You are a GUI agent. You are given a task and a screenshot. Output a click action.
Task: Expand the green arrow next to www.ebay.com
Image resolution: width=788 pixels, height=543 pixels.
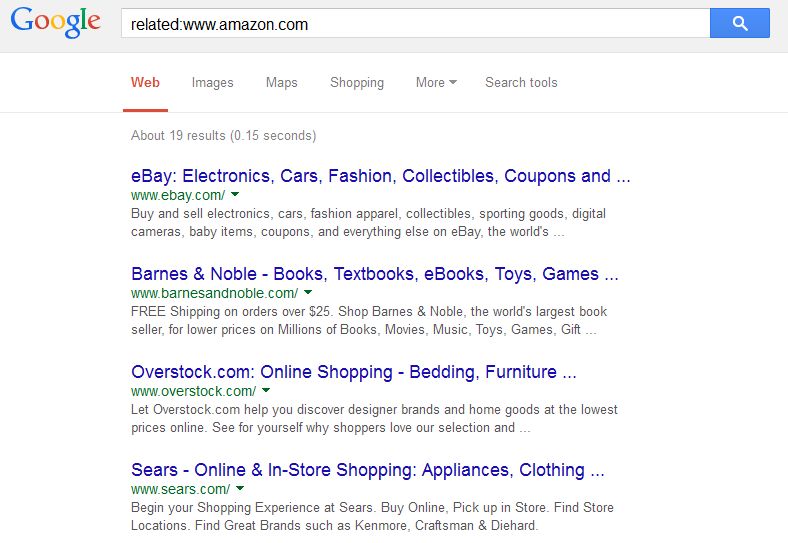235,194
